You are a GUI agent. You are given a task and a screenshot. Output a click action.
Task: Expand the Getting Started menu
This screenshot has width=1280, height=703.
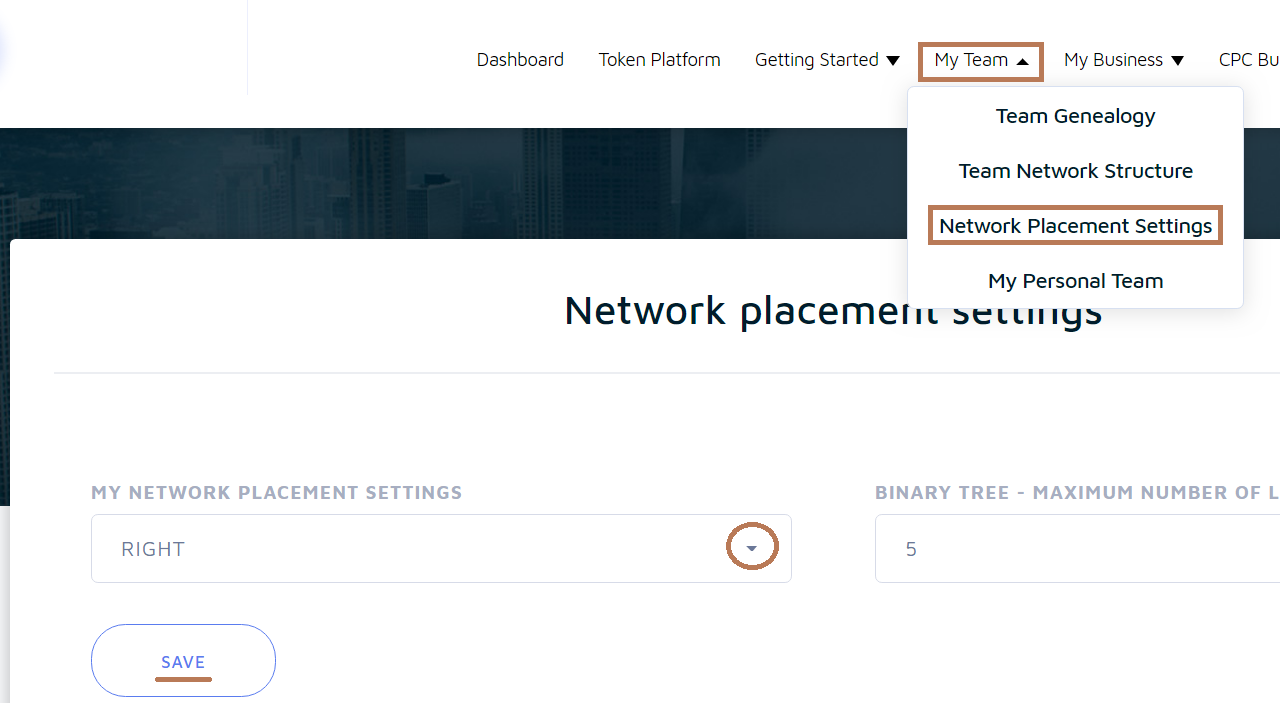point(827,60)
